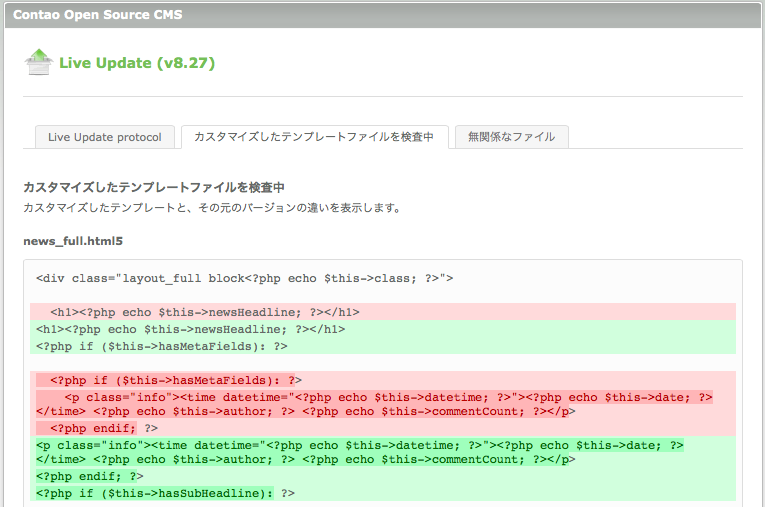Click the green php endif line
765x507 pixels.
coord(383,476)
